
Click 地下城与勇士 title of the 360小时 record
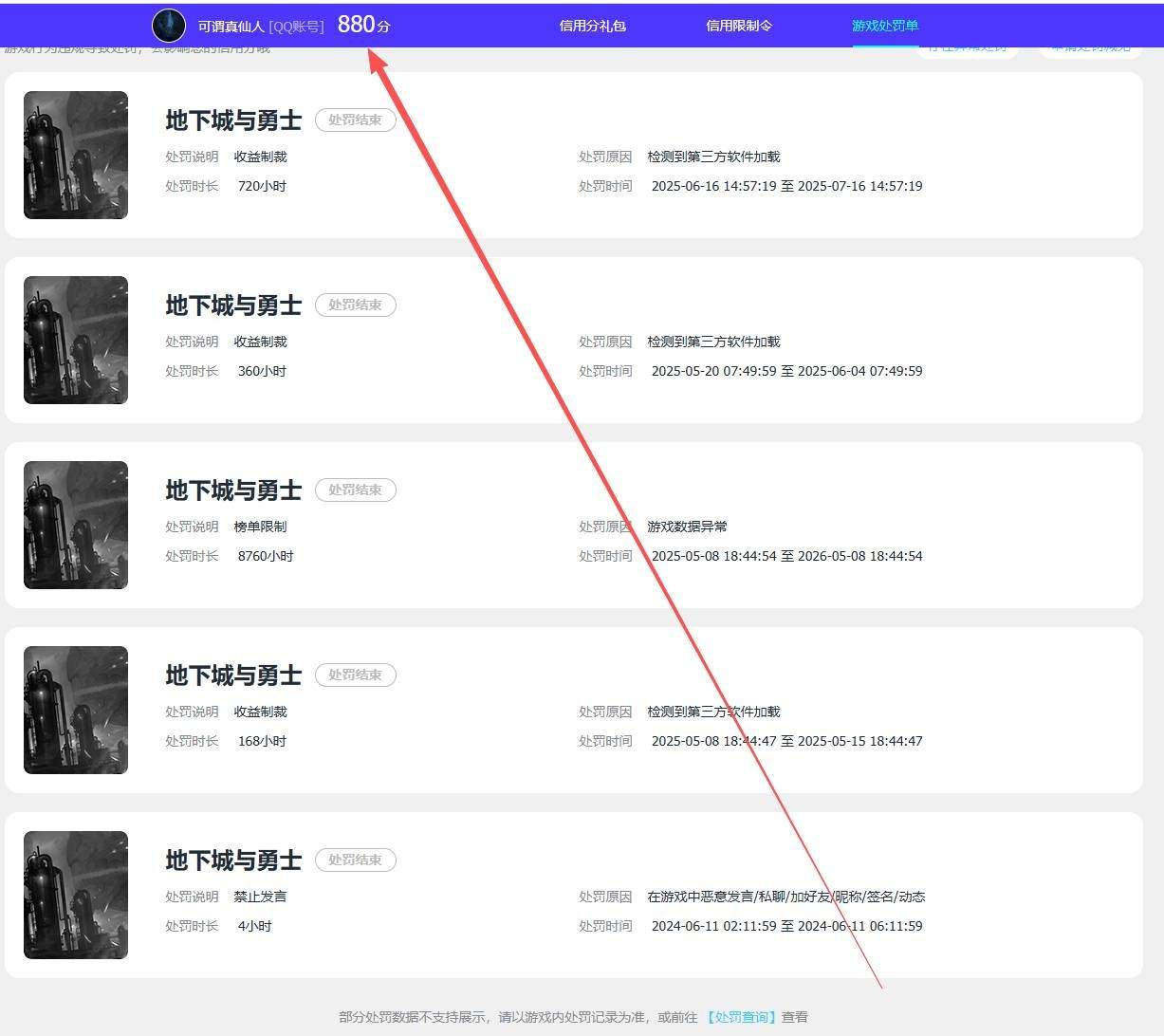[233, 305]
